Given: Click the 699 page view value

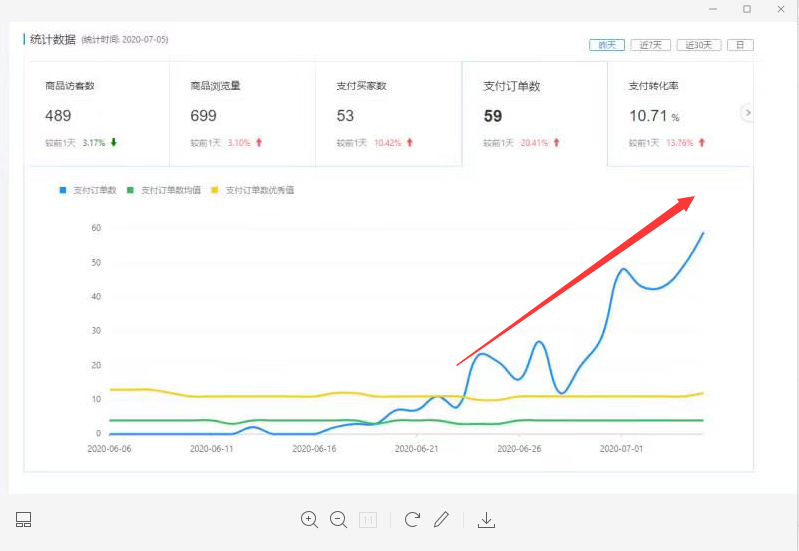Looking at the screenshot, I should coord(203,116).
